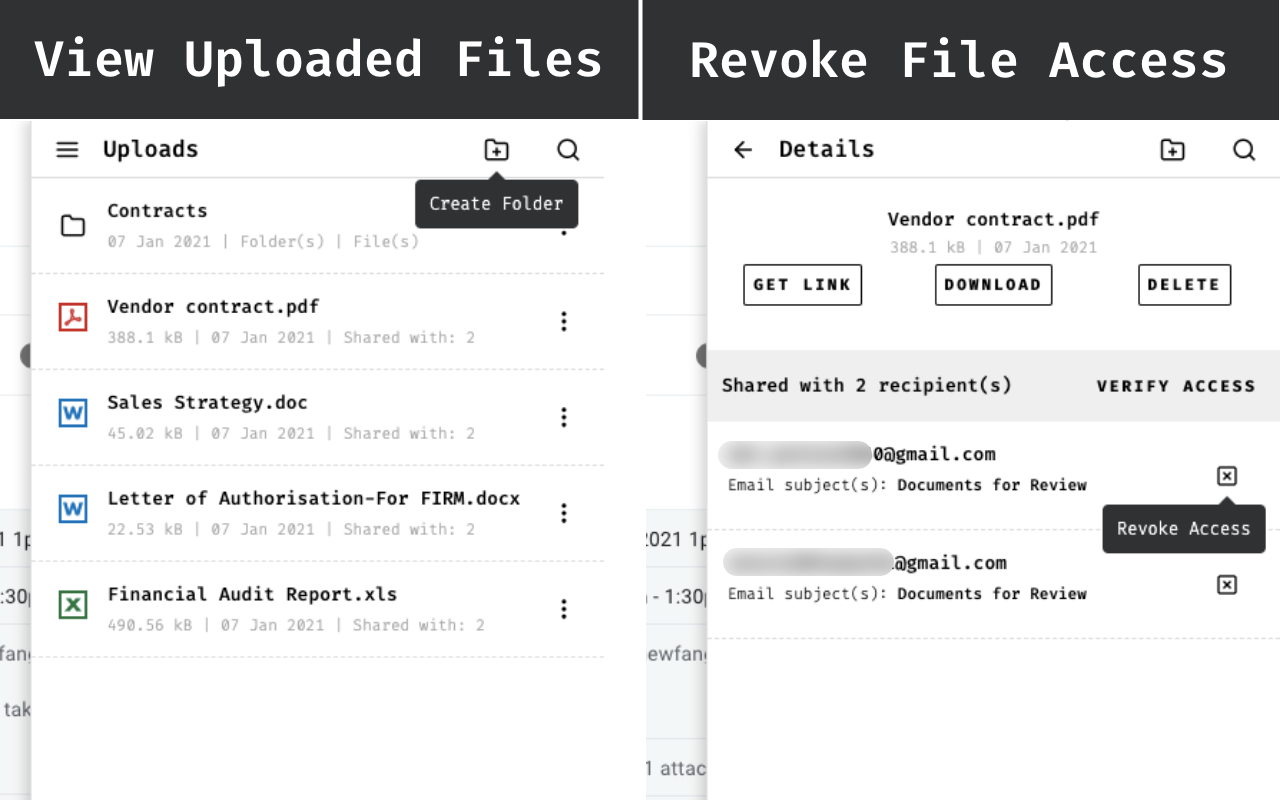
Task: Click Excel icon of Financial Audit Report.xls
Action: click(73, 605)
